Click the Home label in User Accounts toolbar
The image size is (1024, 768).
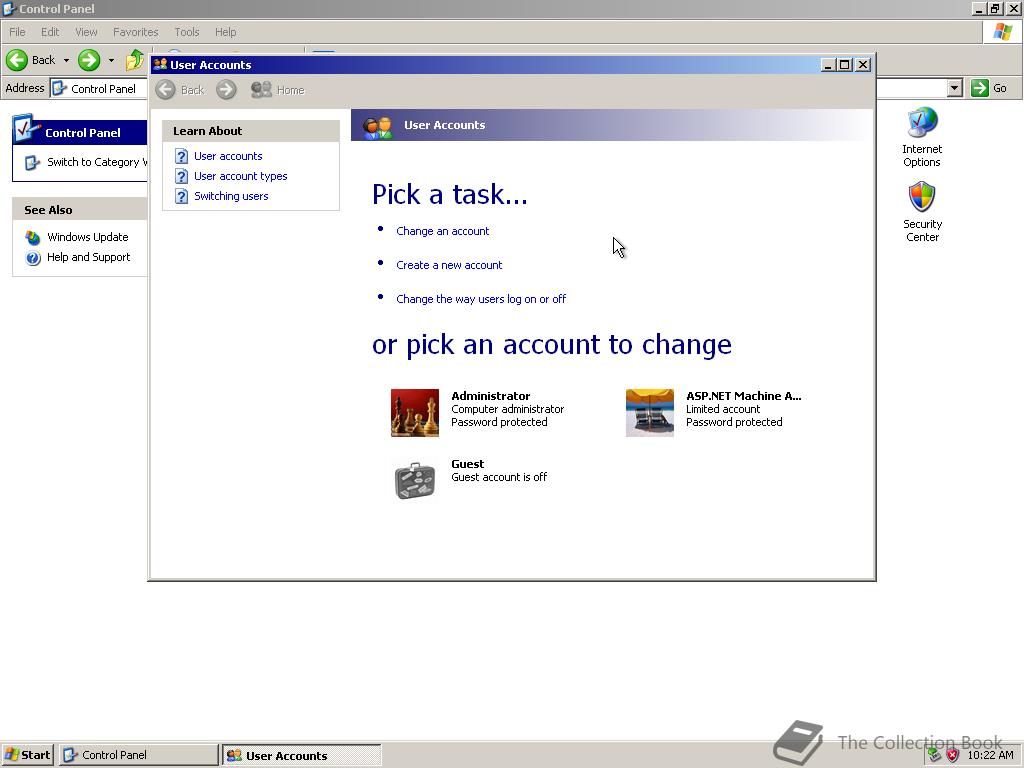[x=290, y=90]
